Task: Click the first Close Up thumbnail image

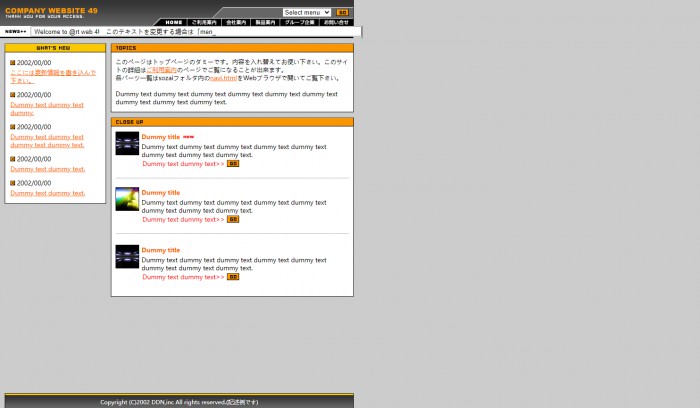Action: tap(127, 143)
